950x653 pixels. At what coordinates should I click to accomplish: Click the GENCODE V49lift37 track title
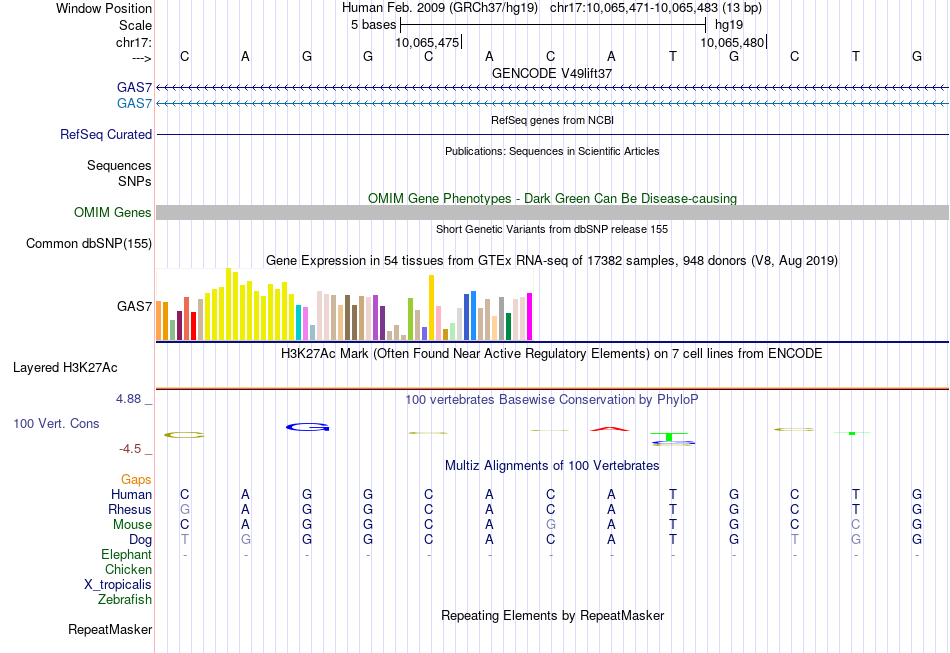point(552,73)
